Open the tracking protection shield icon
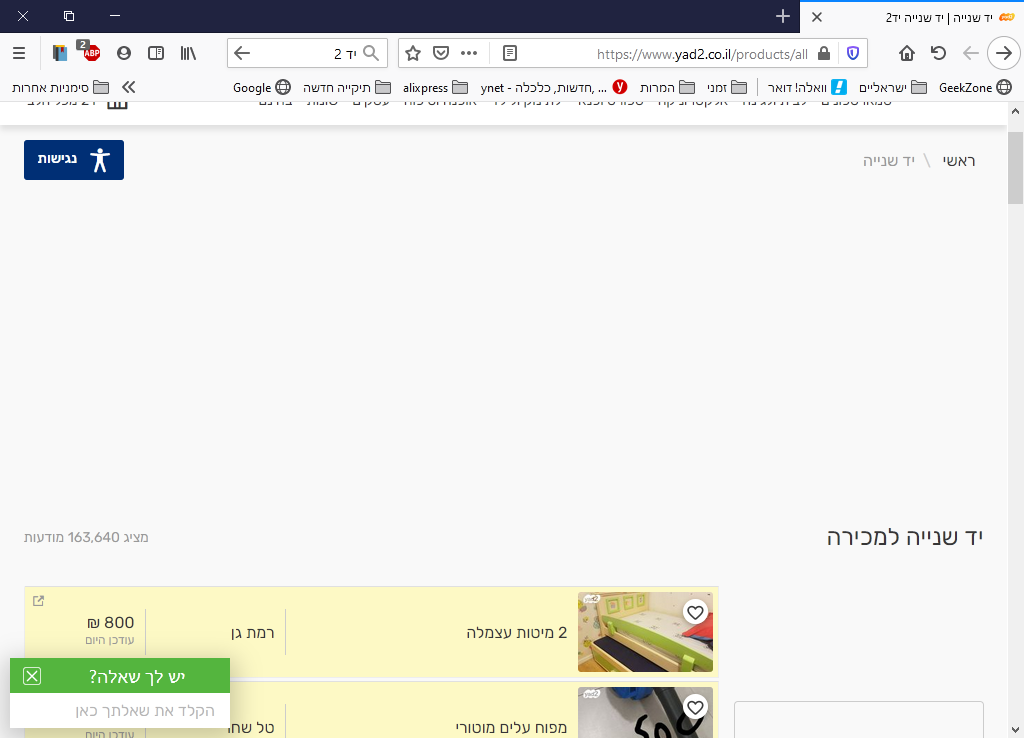Image resolution: width=1024 pixels, height=738 pixels. (x=852, y=53)
